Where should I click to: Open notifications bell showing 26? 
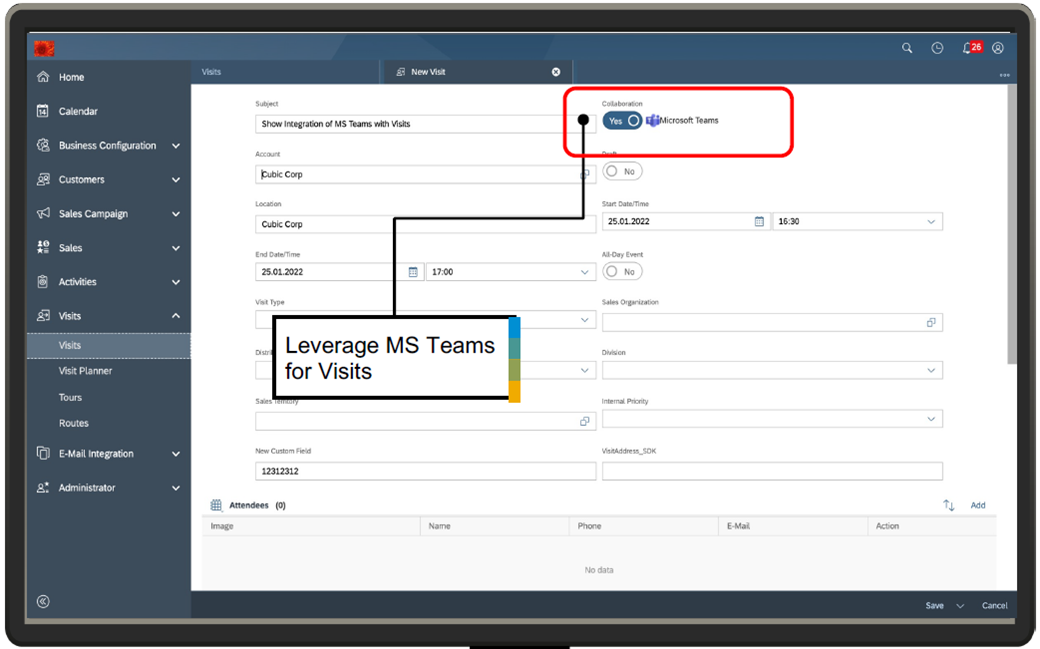(972, 48)
